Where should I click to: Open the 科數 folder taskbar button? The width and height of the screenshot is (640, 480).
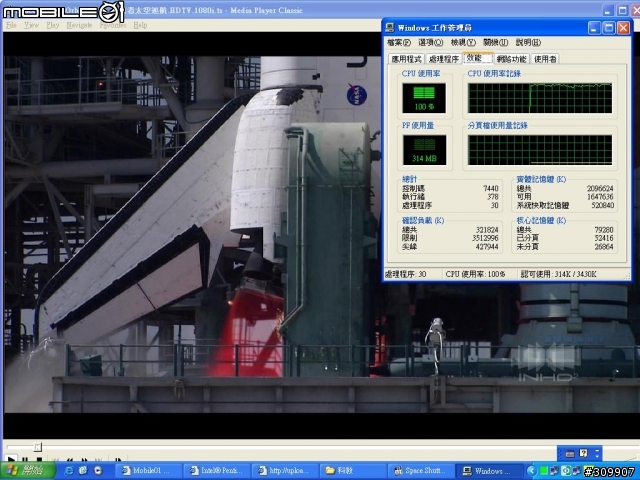point(353,471)
